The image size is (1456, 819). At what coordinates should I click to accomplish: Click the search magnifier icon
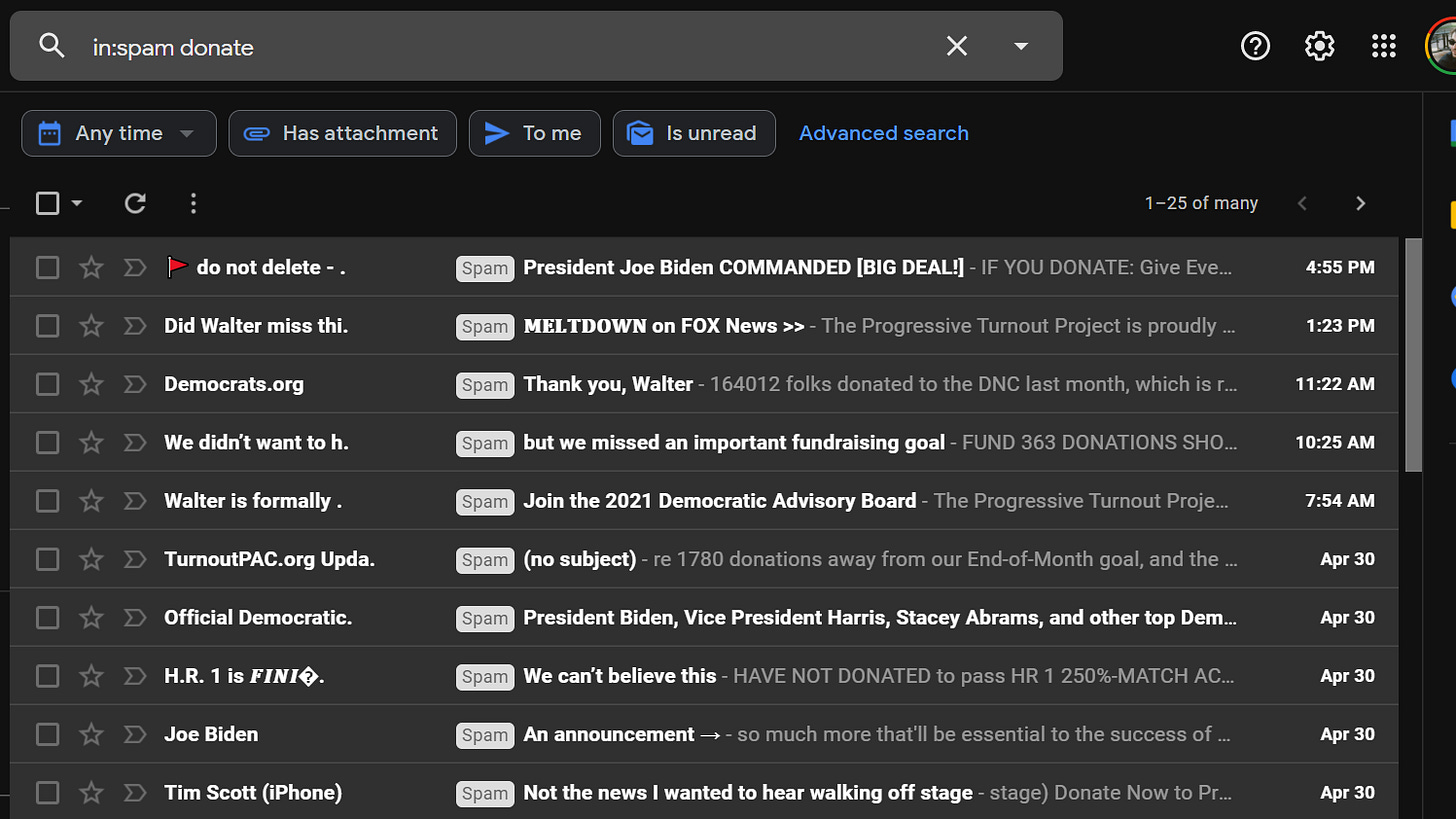click(x=51, y=46)
